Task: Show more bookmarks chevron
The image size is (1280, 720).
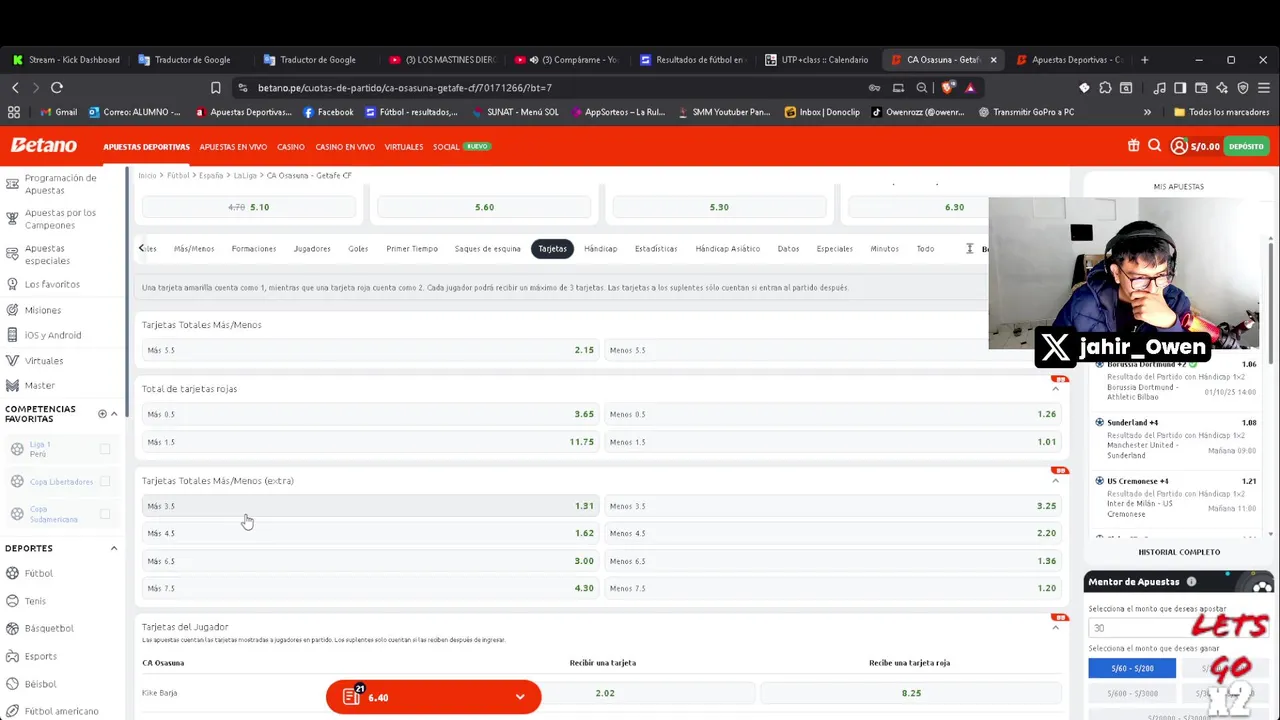Action: pyautogui.click(x=1147, y=112)
